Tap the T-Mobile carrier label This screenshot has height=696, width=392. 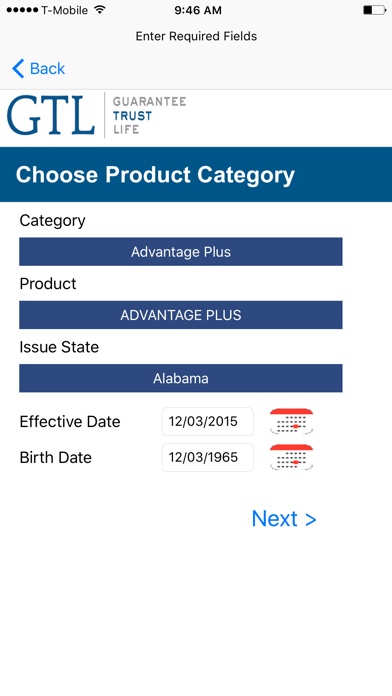click(x=64, y=10)
